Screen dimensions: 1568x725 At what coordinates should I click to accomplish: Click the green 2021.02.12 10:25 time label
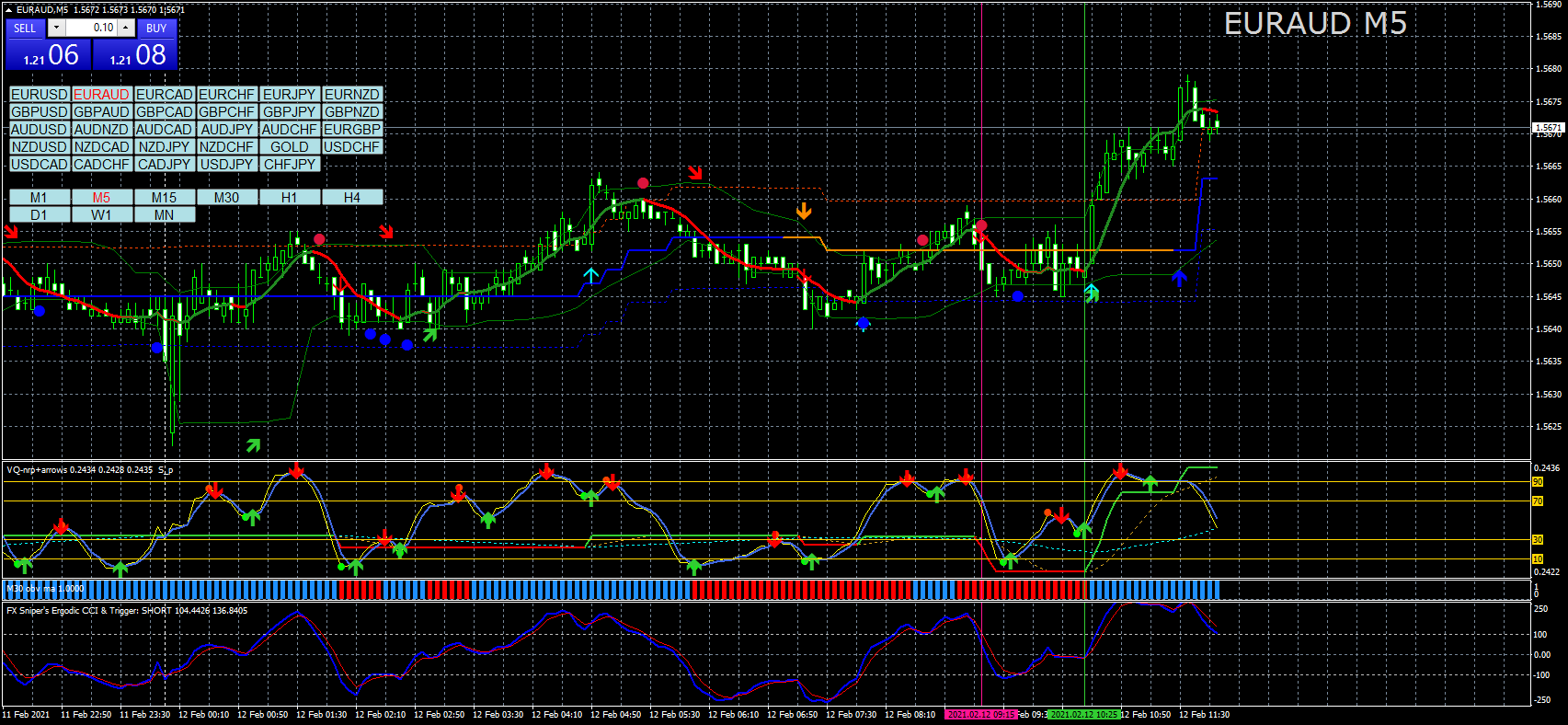tap(1084, 715)
